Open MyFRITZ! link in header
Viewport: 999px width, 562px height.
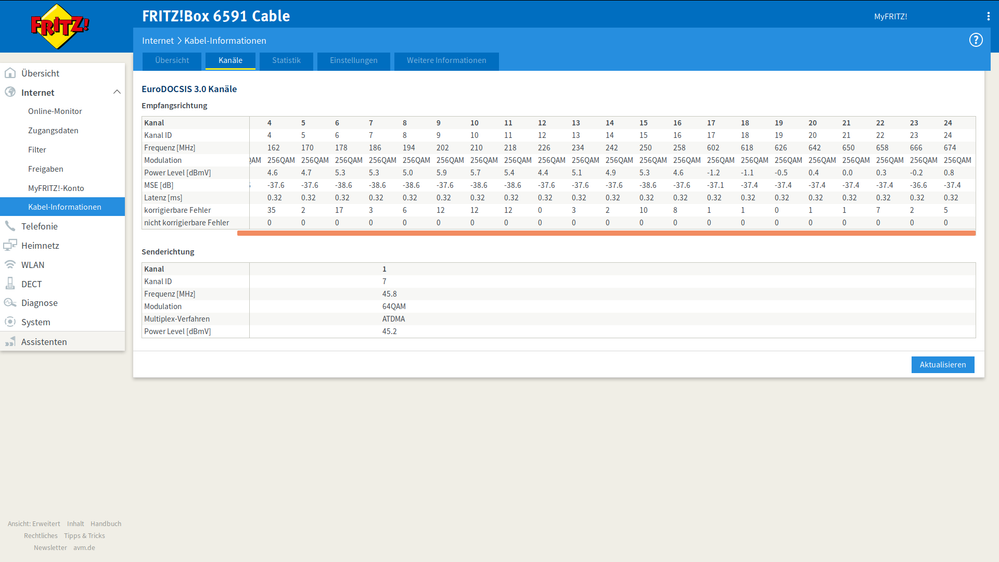(x=890, y=17)
